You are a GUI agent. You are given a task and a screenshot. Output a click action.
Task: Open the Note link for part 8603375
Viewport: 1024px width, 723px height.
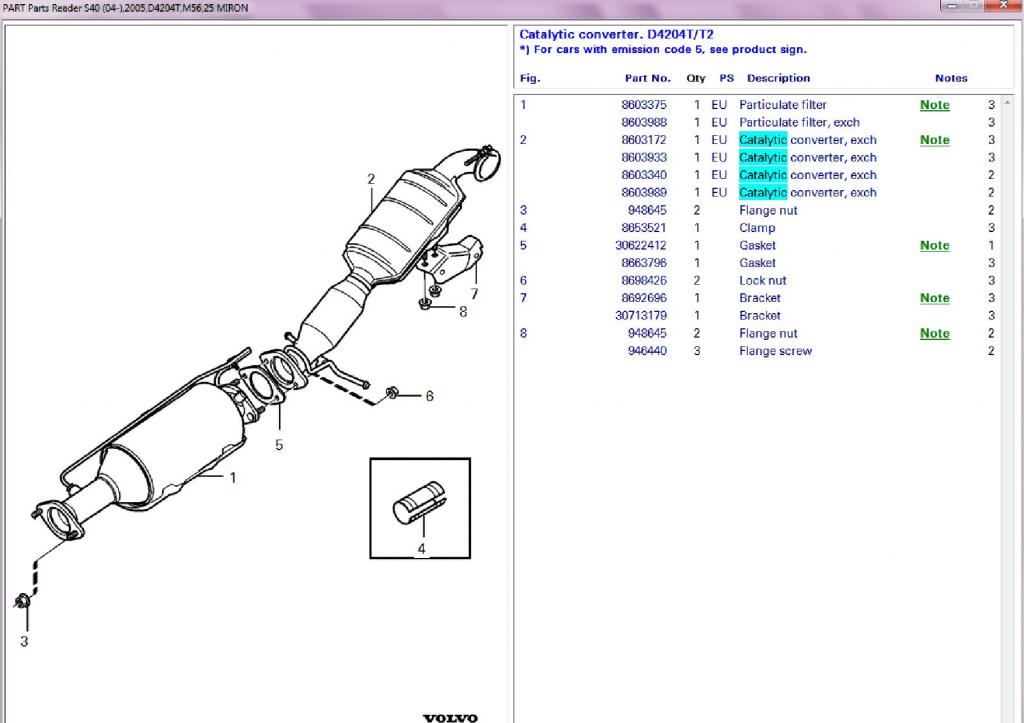935,104
